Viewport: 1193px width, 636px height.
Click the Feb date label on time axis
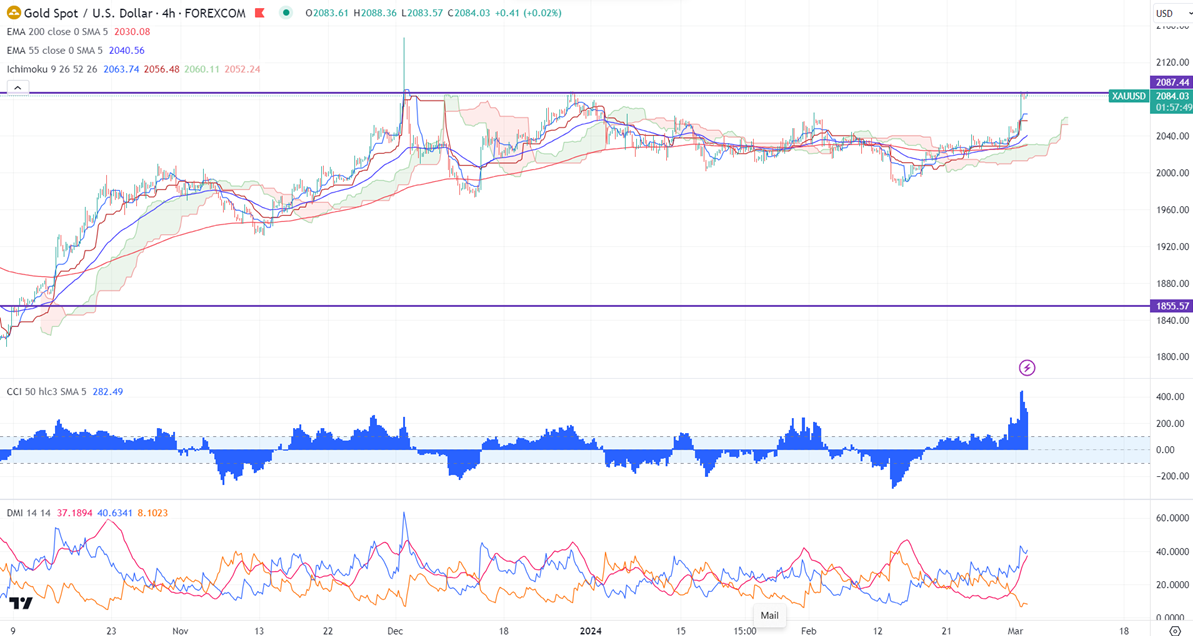pos(808,631)
